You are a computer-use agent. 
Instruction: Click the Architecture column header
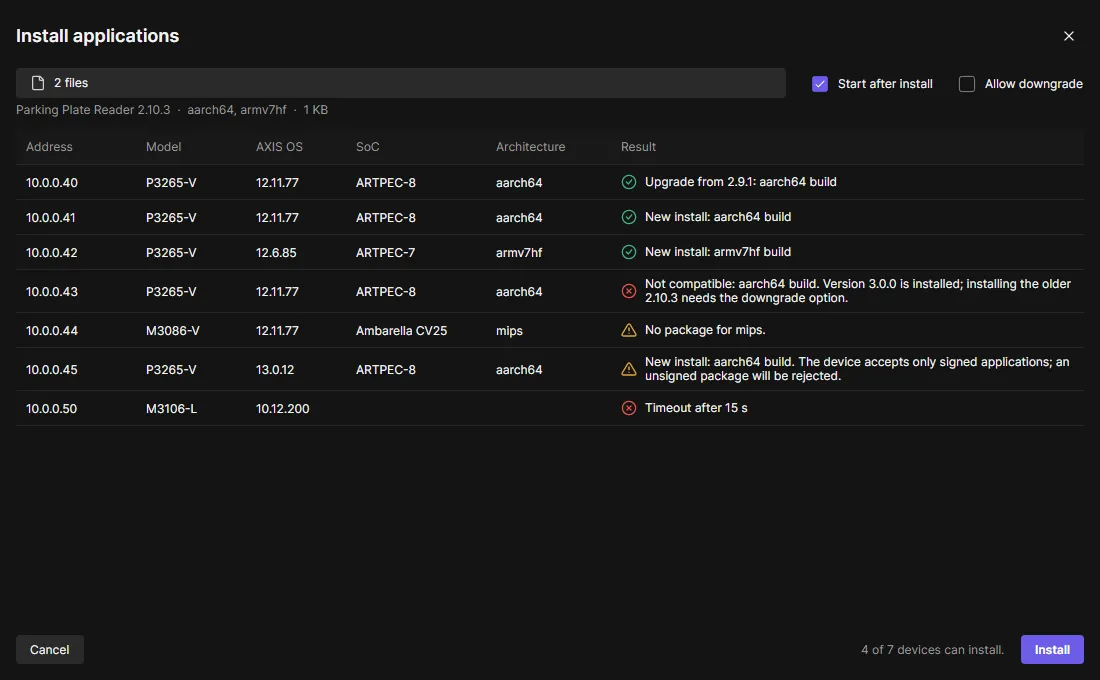click(x=530, y=147)
